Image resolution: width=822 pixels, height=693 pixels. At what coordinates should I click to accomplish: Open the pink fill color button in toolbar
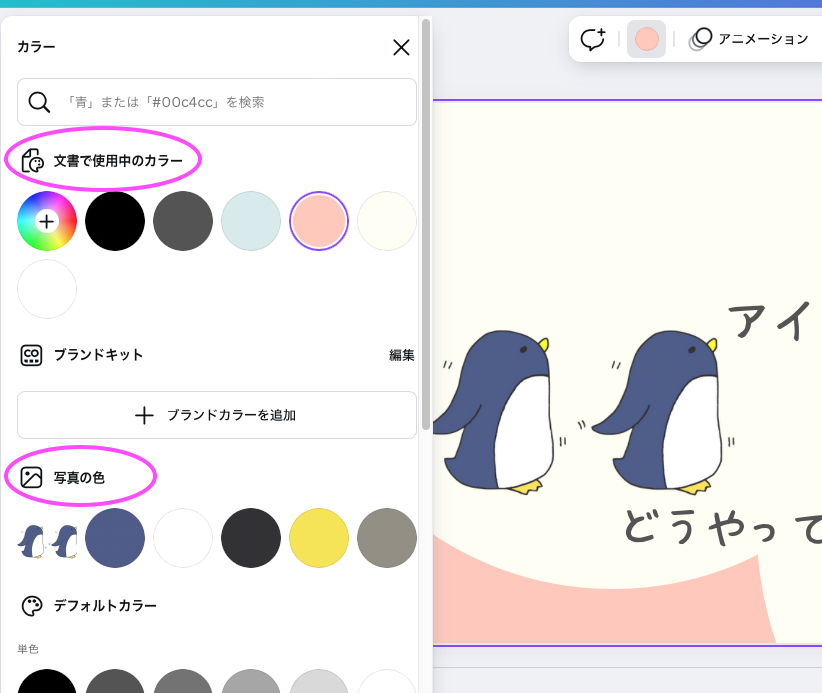646,39
